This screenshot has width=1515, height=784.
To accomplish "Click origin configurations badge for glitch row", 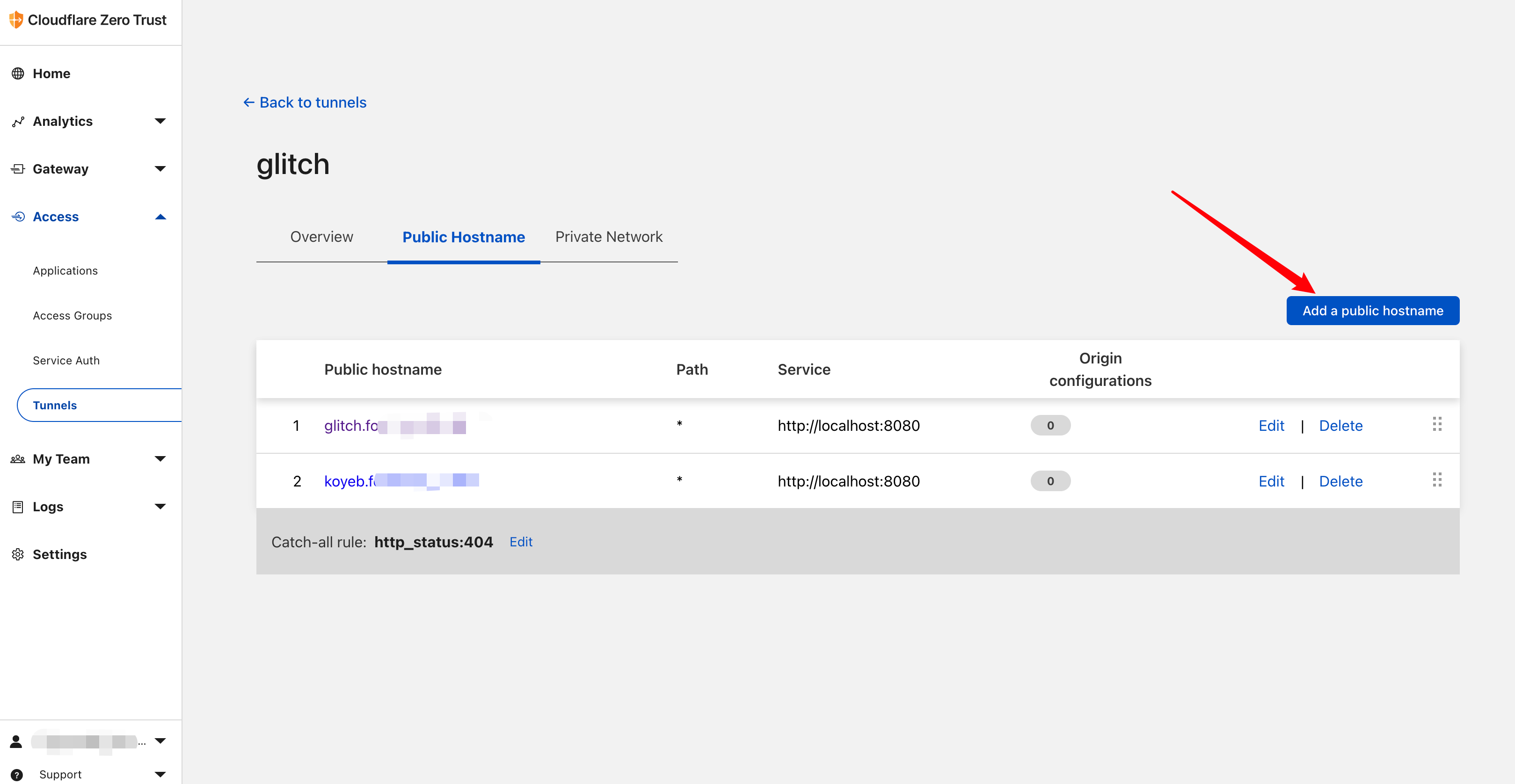I will coord(1050,425).
